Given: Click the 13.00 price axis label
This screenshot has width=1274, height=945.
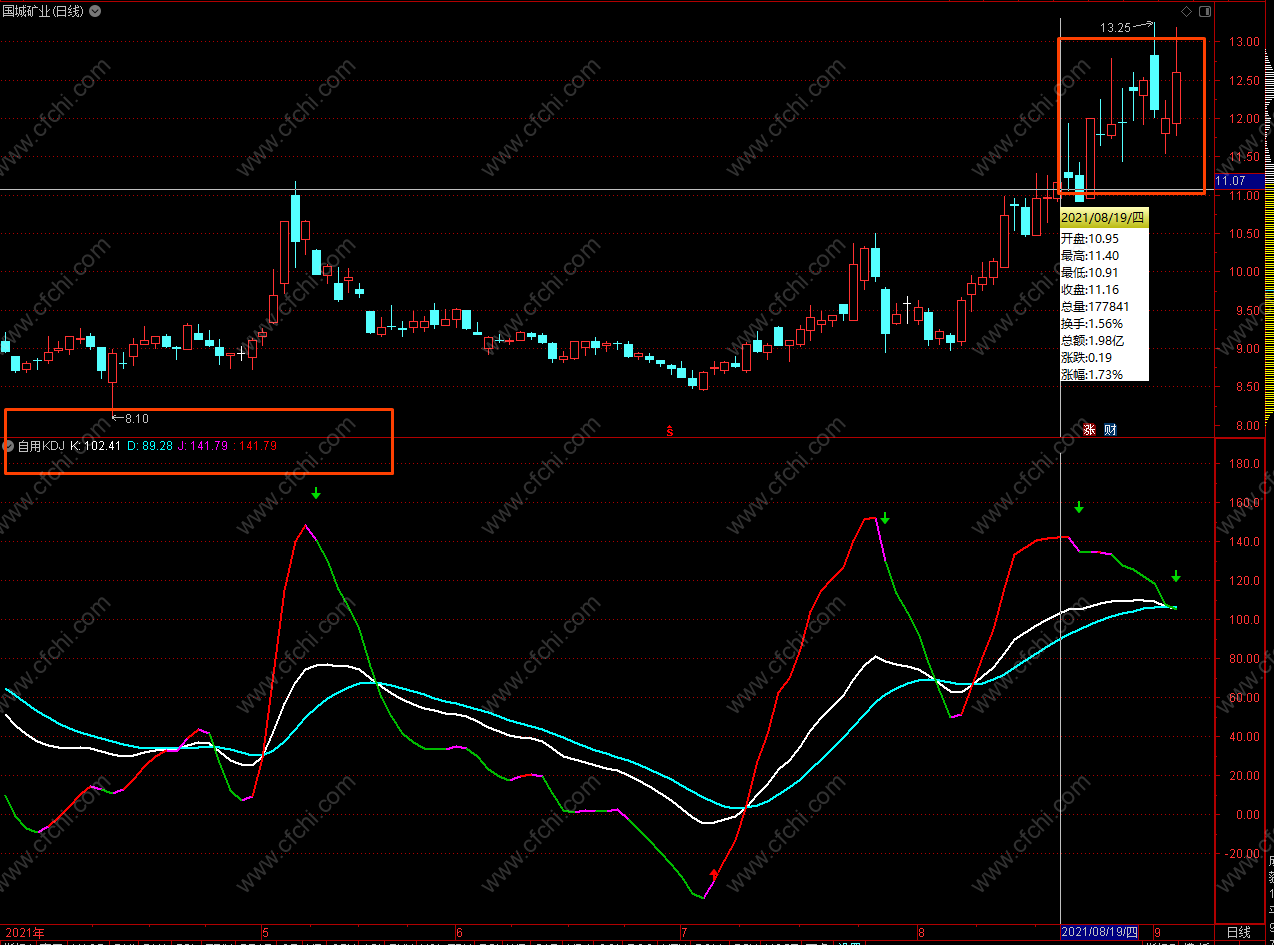Looking at the screenshot, I should [x=1245, y=42].
